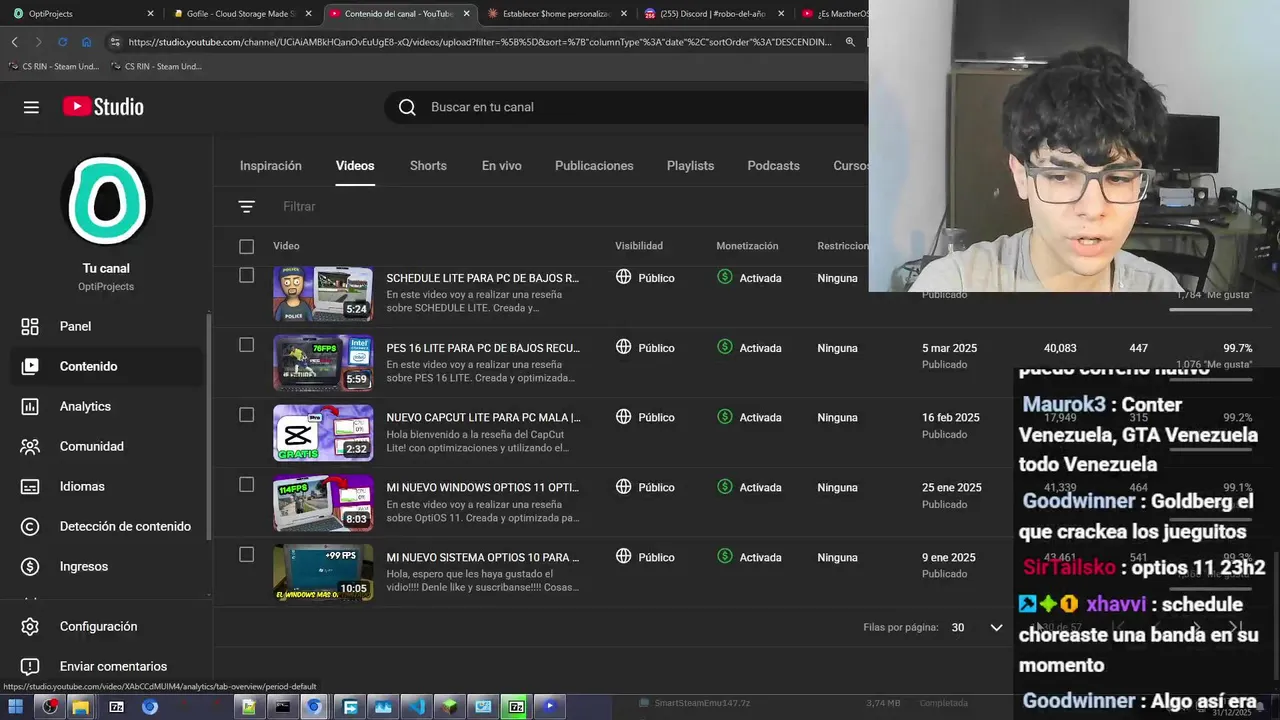Click the Configuración gear icon
This screenshot has height=720, width=1280.
click(30, 626)
